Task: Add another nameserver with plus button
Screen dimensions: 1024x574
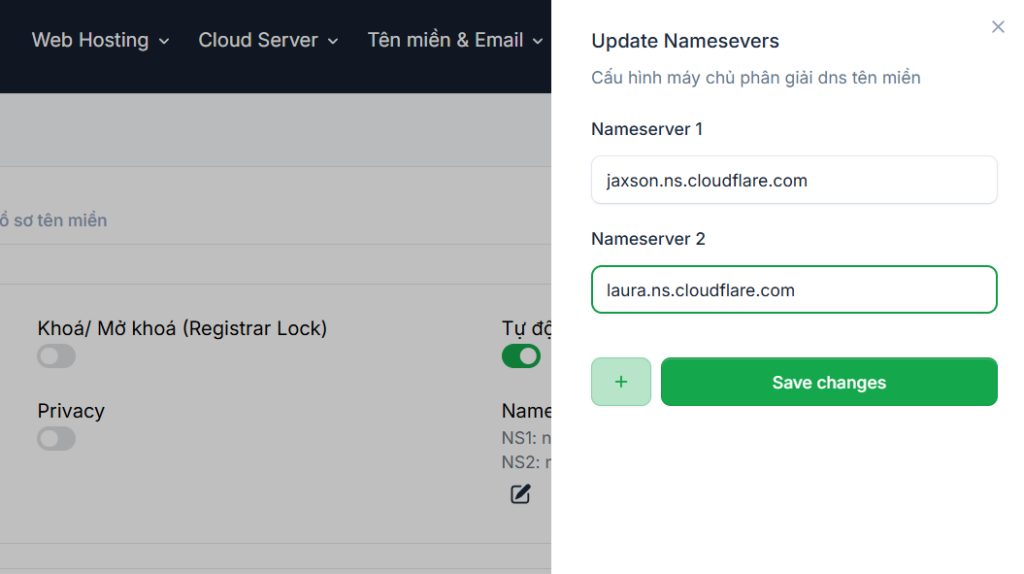Action: click(620, 381)
